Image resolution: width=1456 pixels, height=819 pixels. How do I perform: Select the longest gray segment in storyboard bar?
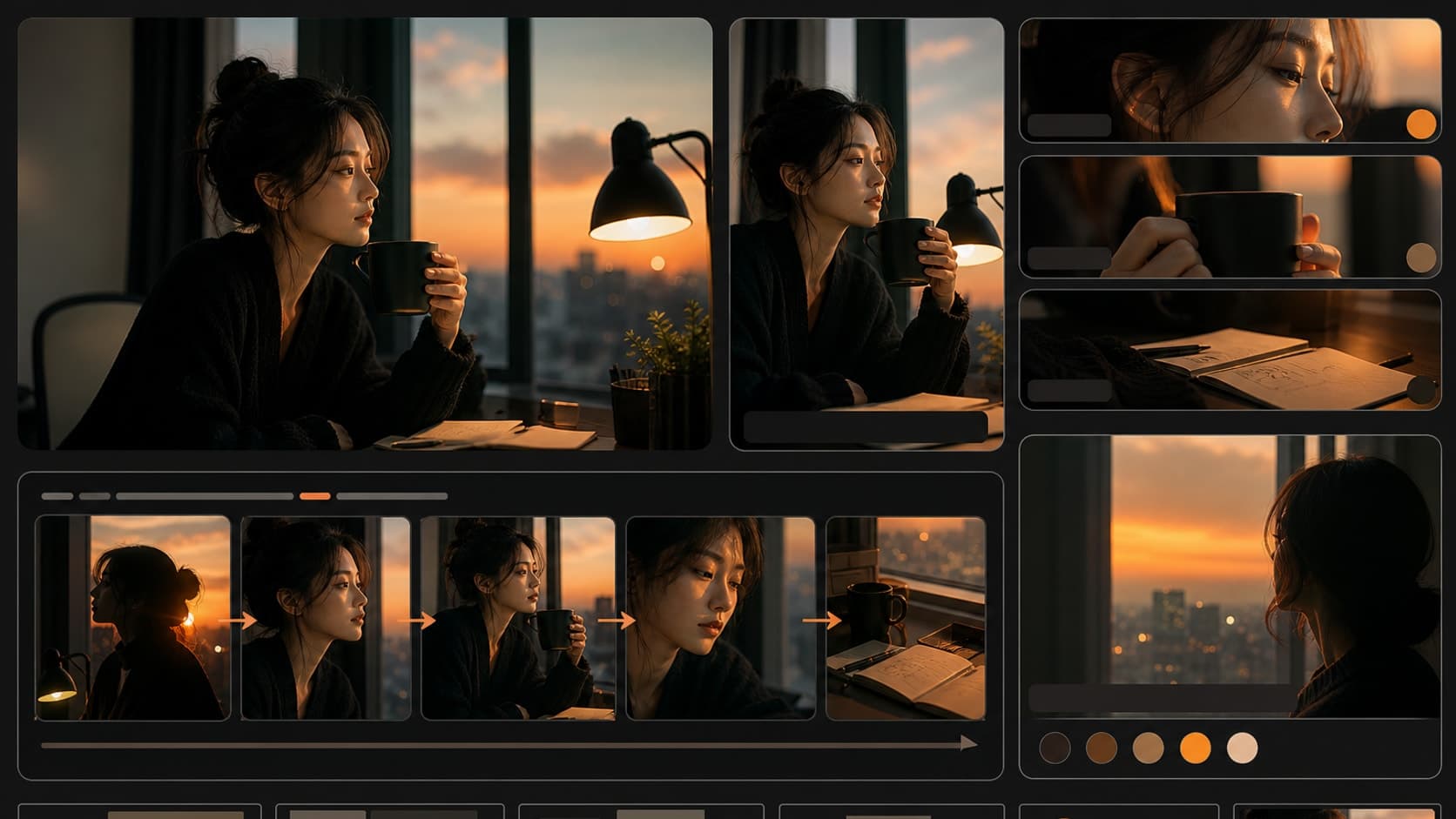pyautogui.click(x=205, y=496)
